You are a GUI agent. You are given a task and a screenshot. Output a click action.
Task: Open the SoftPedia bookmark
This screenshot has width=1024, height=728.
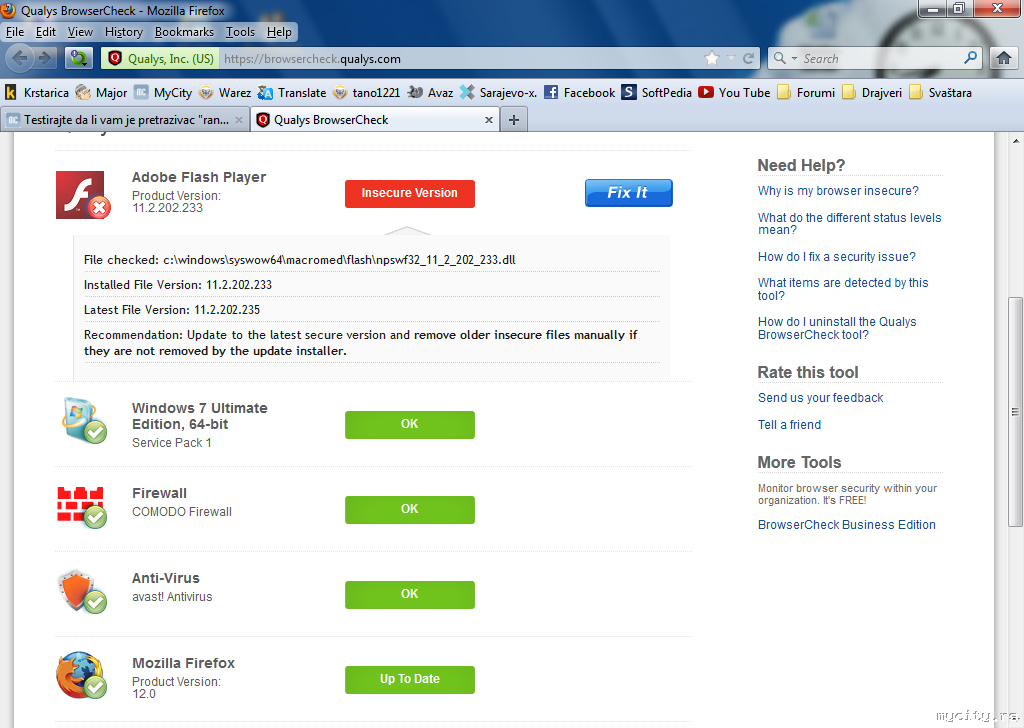(x=656, y=93)
